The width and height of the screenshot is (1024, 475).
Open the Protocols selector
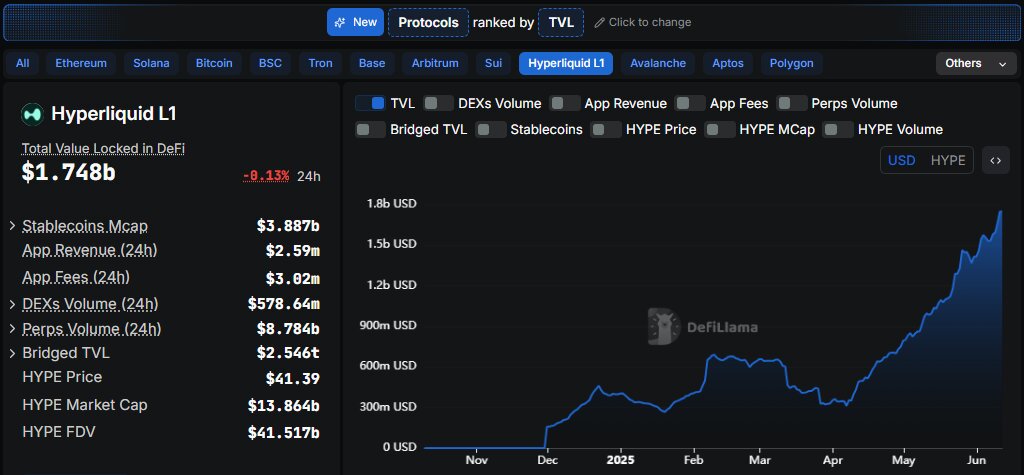(x=428, y=22)
